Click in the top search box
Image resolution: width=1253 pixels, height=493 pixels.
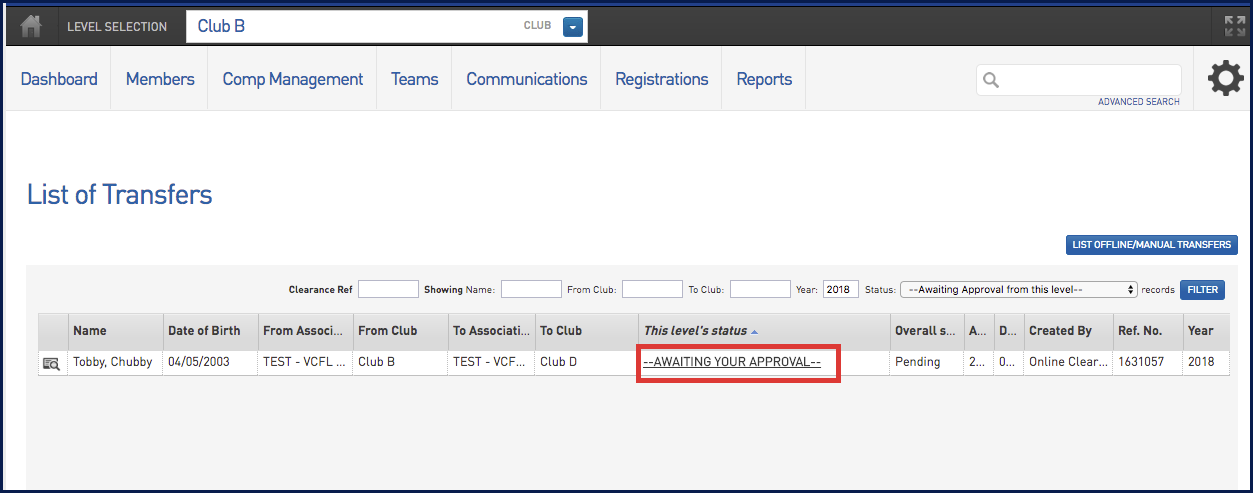click(x=1079, y=80)
